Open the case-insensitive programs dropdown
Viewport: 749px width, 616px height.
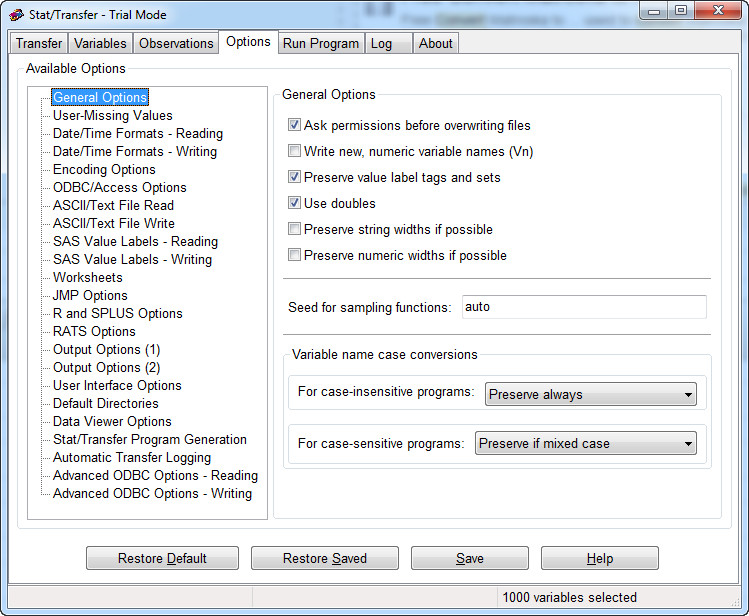pyautogui.click(x=590, y=394)
